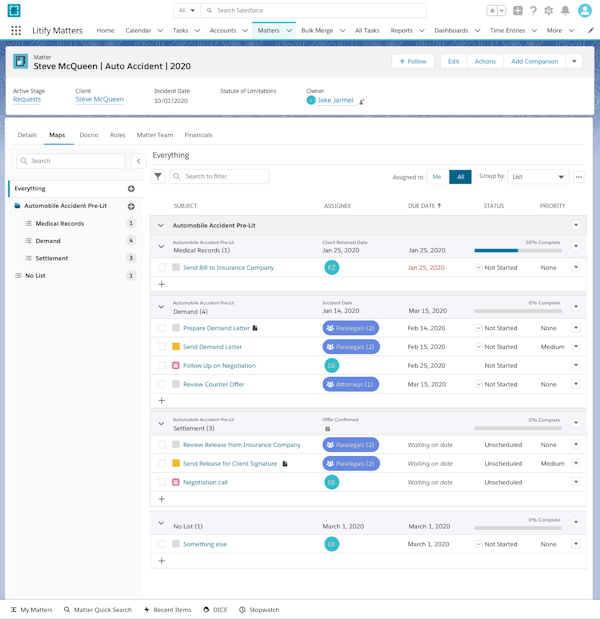The image size is (600, 619).
Task: Add a task under Settlement list with the plus
Action: [161, 499]
